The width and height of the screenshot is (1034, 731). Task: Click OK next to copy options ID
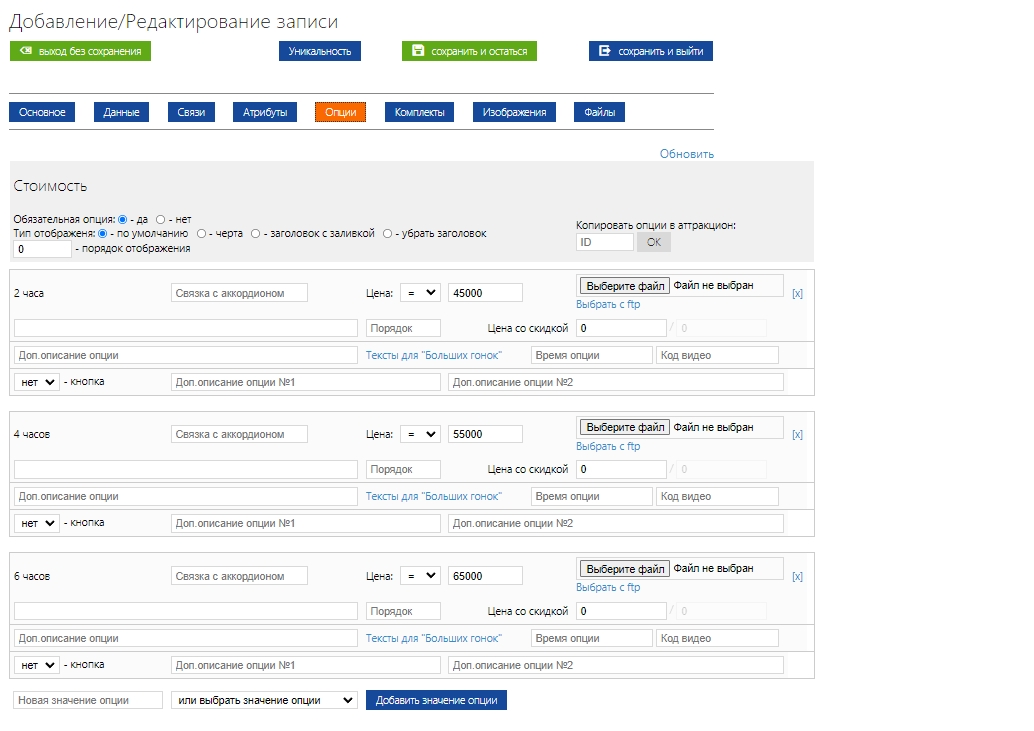pos(653,242)
